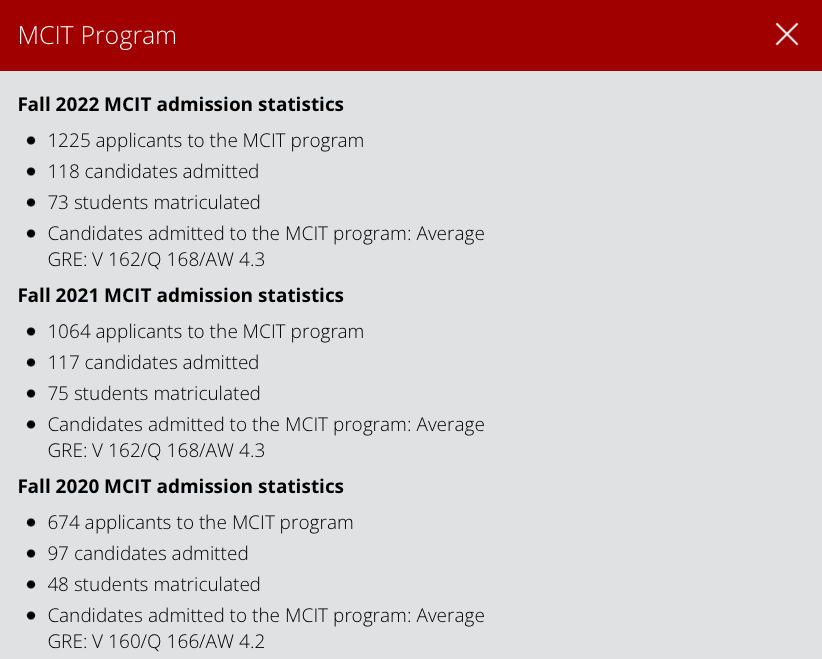
Task: Click the MCIT Program title
Action: point(96,35)
